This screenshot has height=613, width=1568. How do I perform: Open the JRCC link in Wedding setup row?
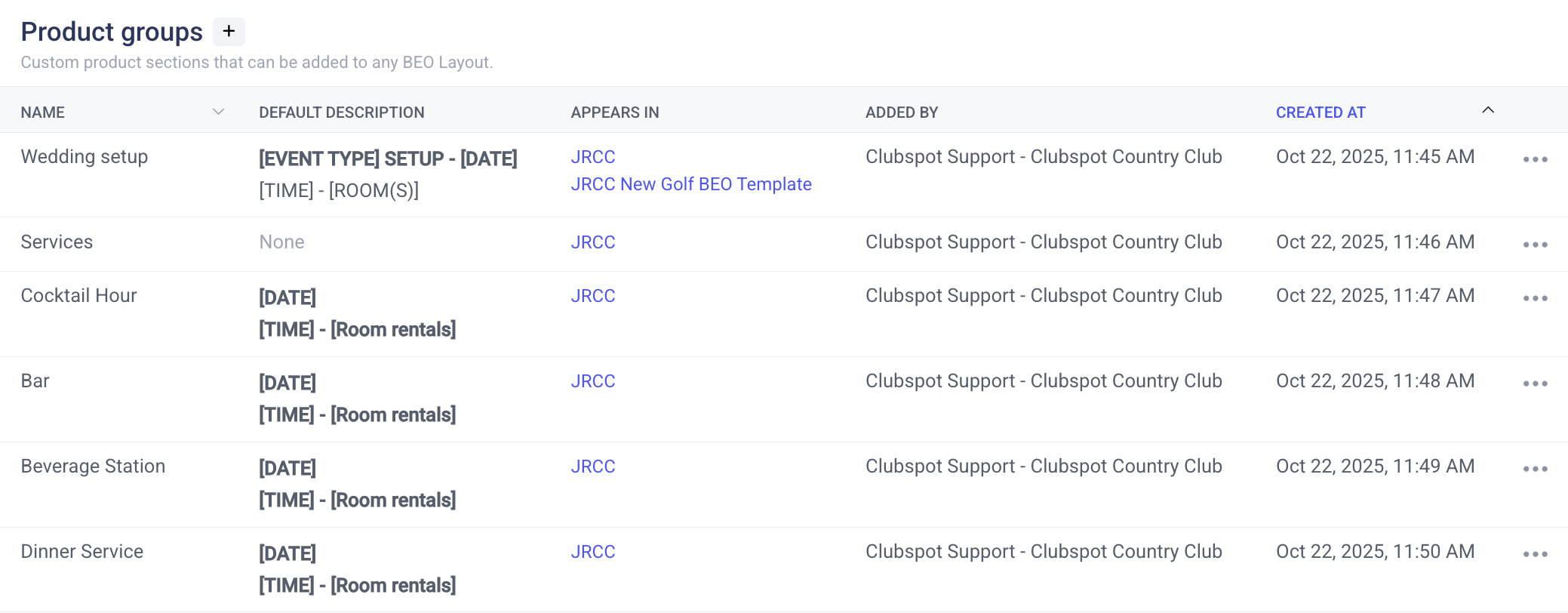point(593,157)
